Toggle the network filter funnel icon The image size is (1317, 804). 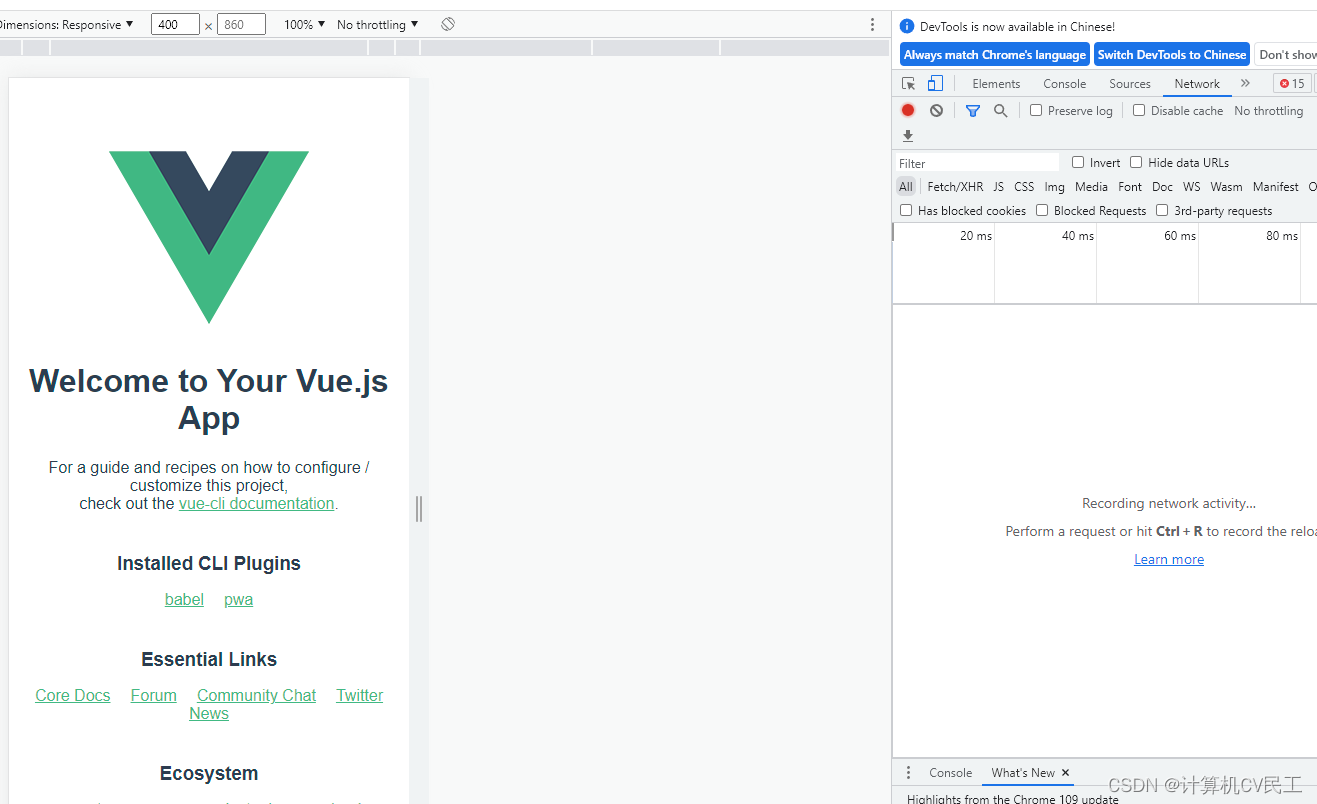click(972, 111)
